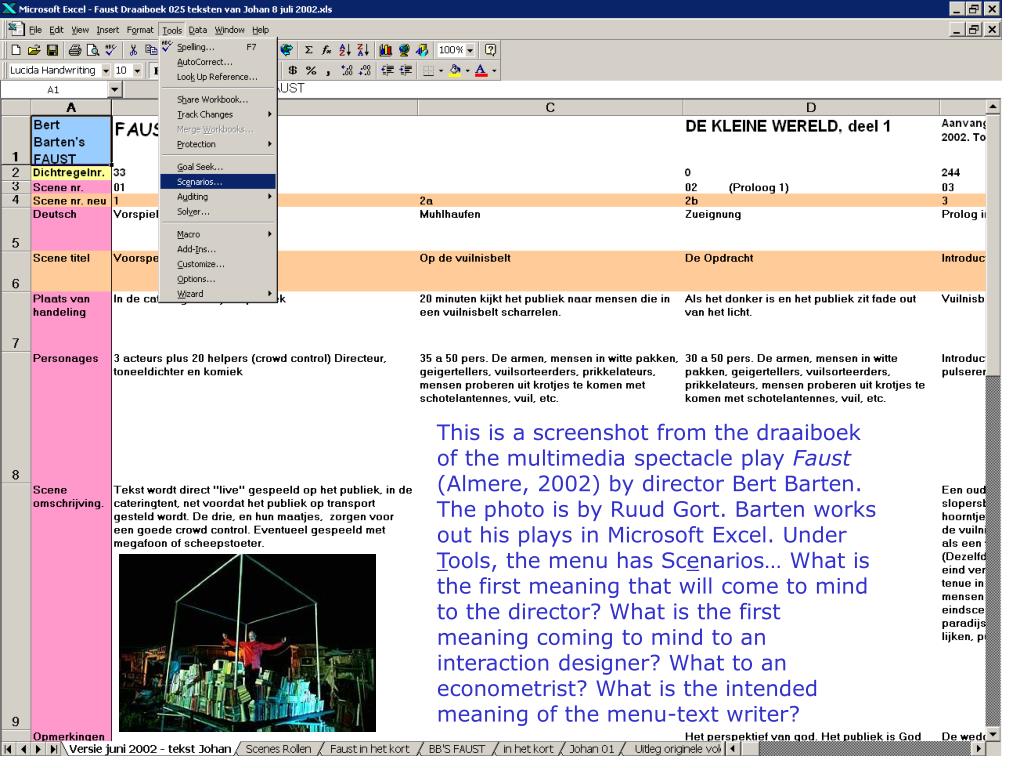Sort ascending with the A-Z icon
Screen dimensions: 1024x768
pos(345,50)
